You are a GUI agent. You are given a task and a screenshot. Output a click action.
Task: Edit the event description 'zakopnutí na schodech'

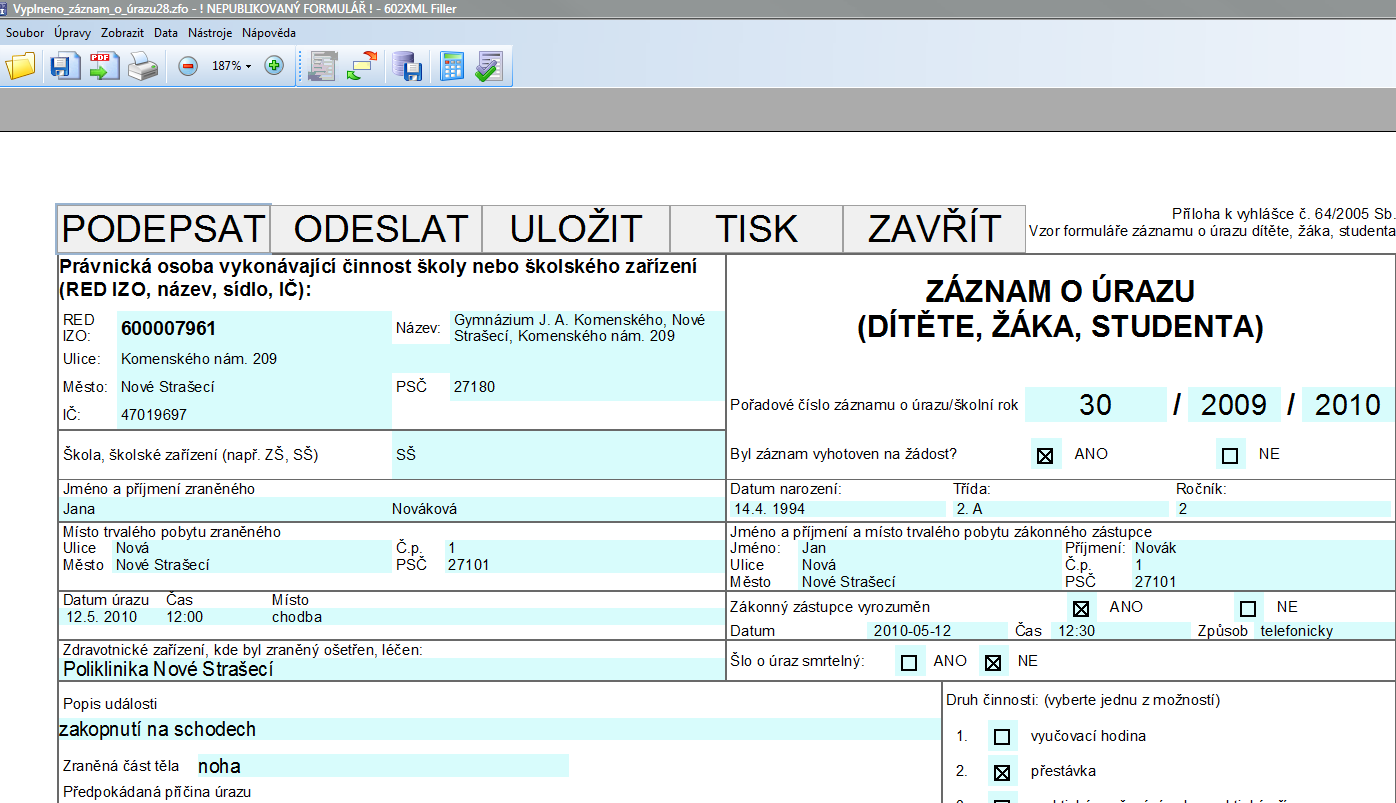click(x=498, y=729)
